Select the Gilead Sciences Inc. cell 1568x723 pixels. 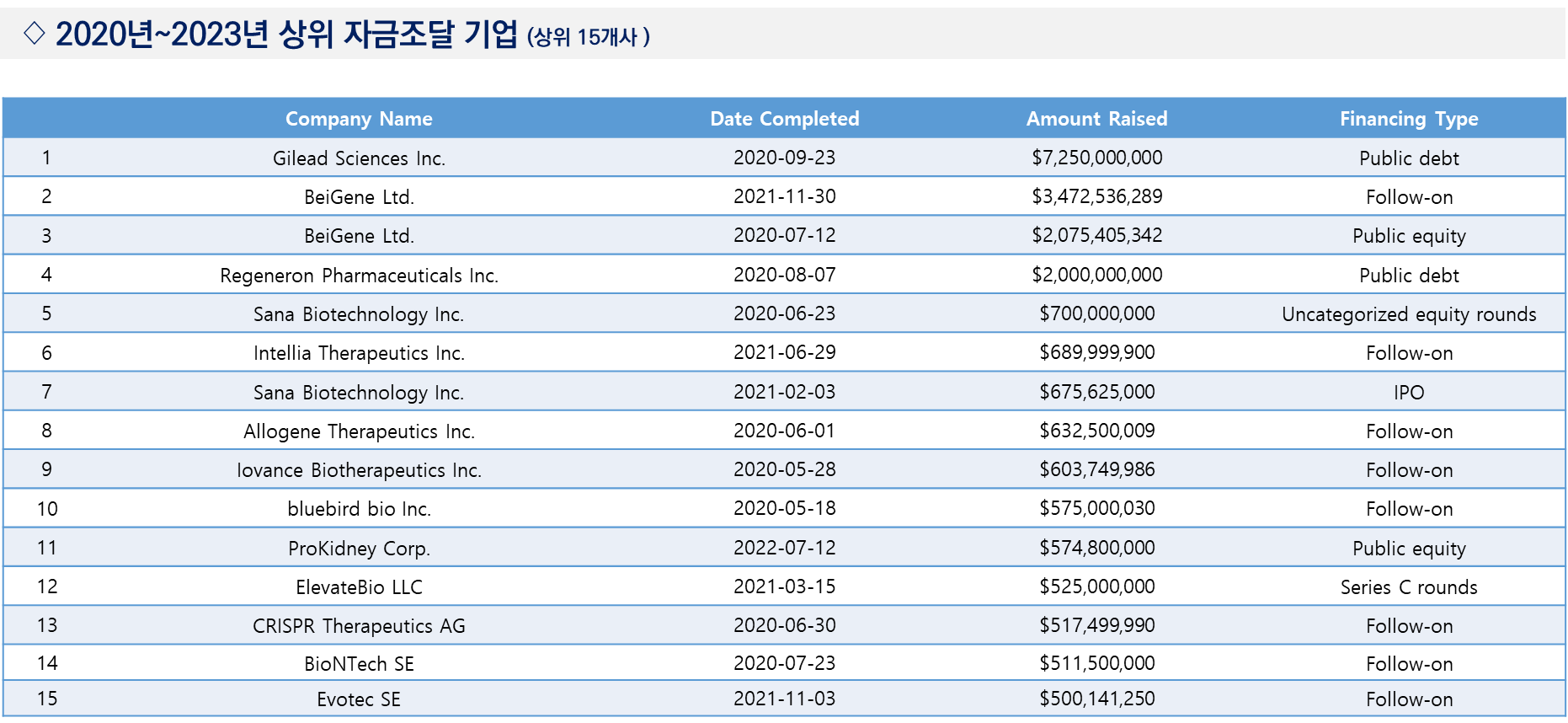coord(359,158)
